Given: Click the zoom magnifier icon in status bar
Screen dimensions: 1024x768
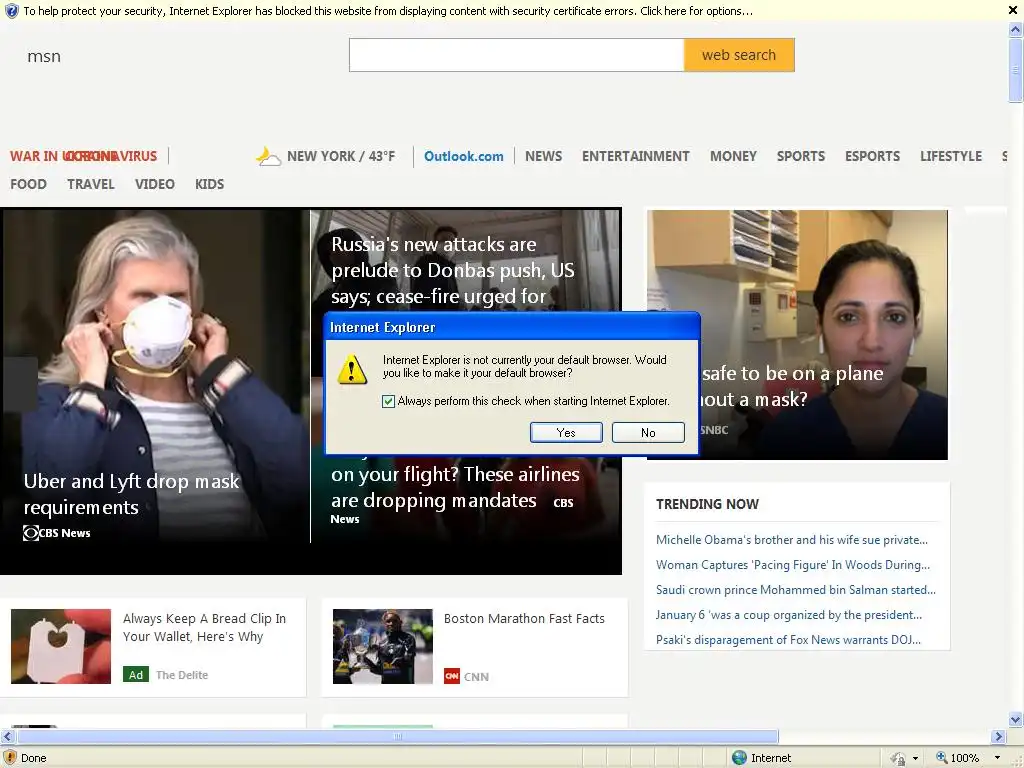Looking at the screenshot, I should pos(941,758).
